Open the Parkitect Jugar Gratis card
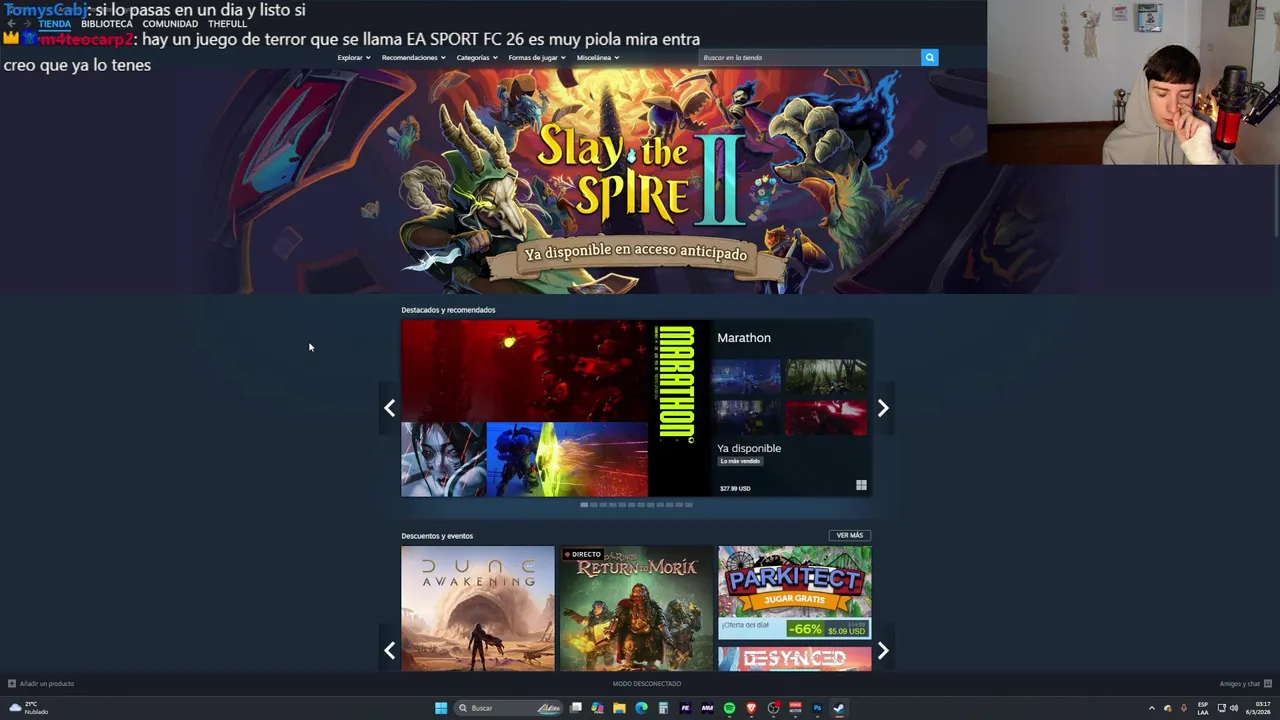Viewport: 1280px width, 720px height. [x=794, y=592]
